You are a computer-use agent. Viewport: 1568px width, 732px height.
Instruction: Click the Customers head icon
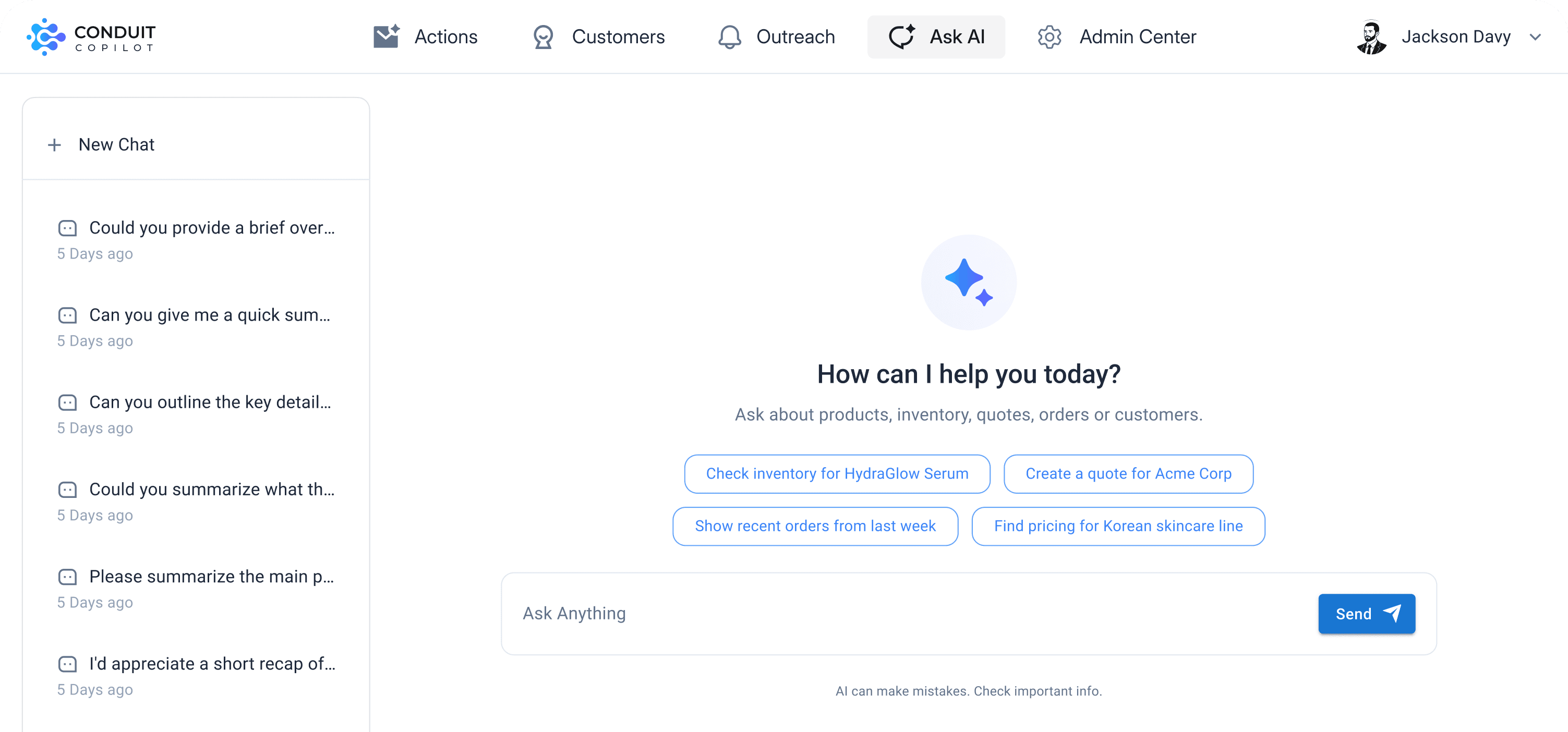[x=543, y=37]
